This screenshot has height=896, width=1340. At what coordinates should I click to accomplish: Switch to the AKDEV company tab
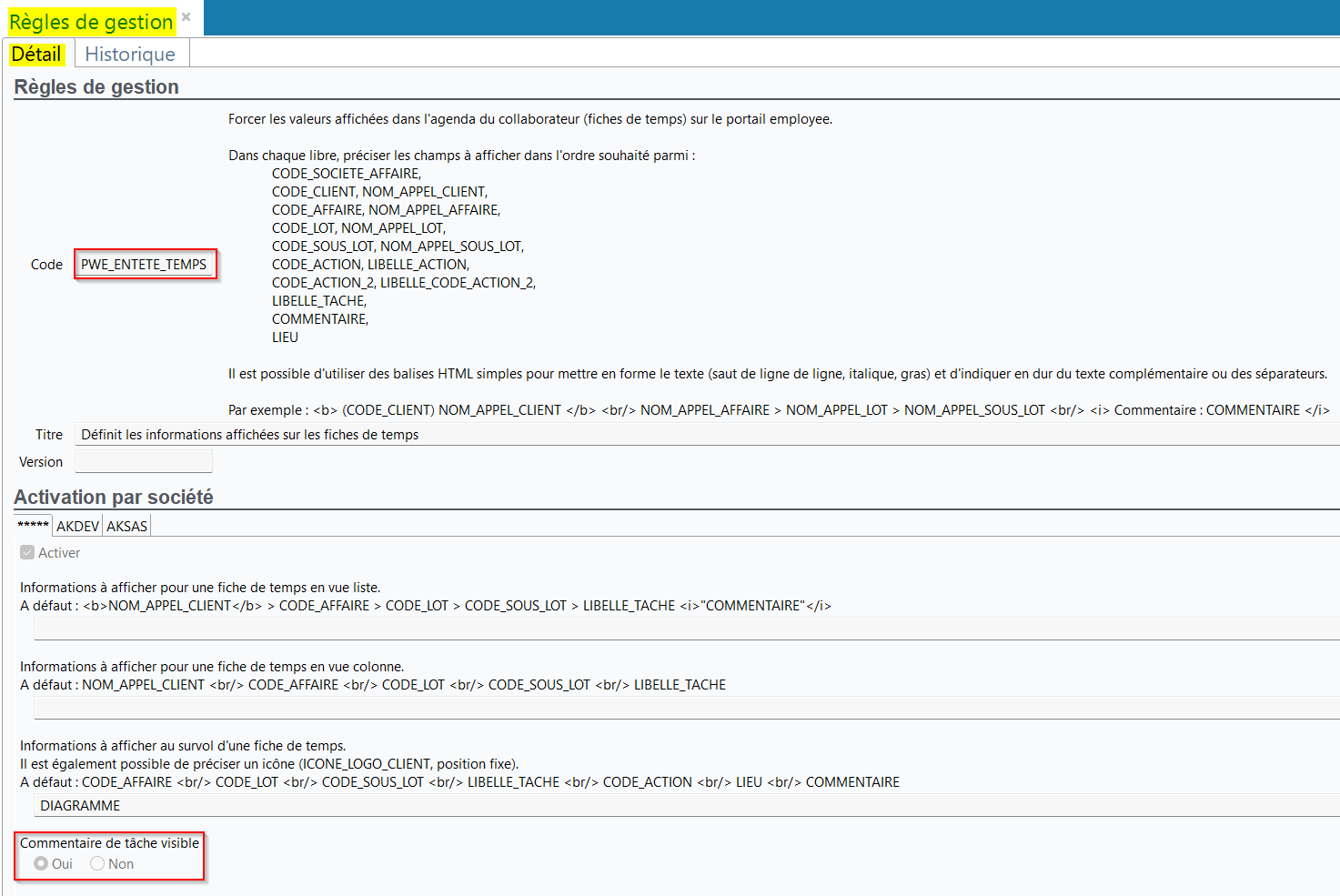coord(77,527)
